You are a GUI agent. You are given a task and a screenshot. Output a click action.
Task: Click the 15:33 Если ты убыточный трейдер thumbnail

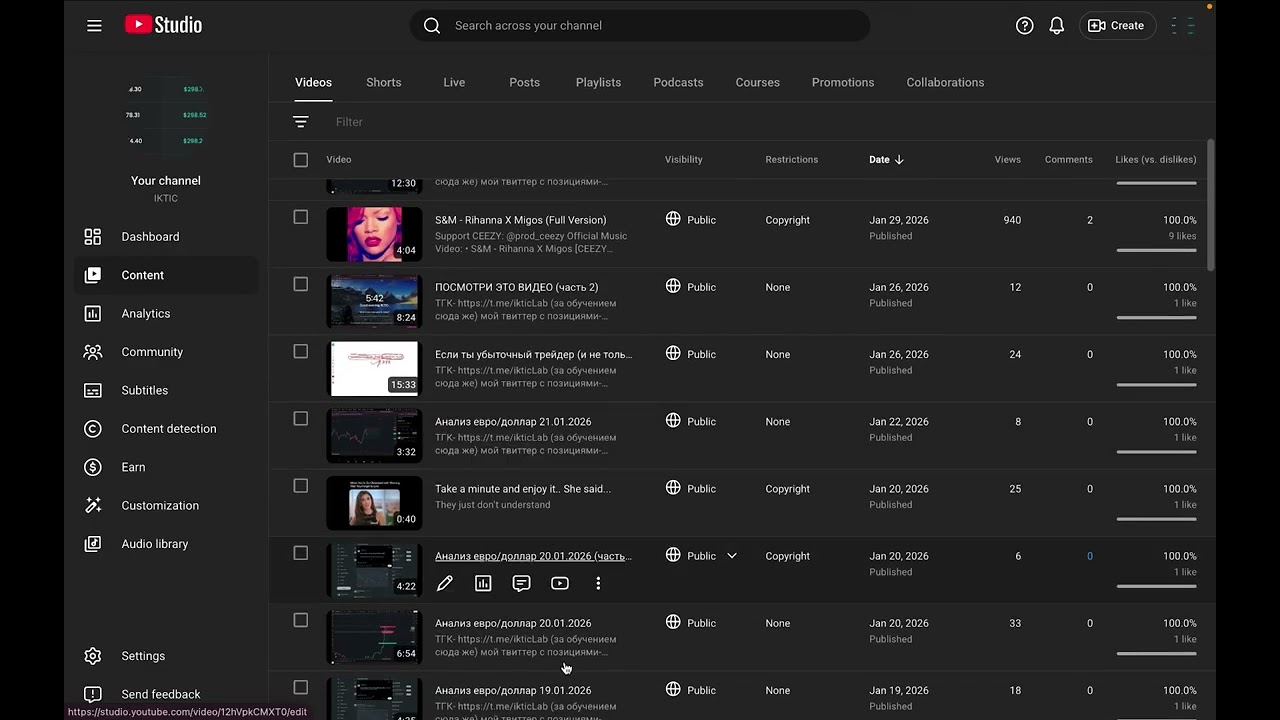374,369
